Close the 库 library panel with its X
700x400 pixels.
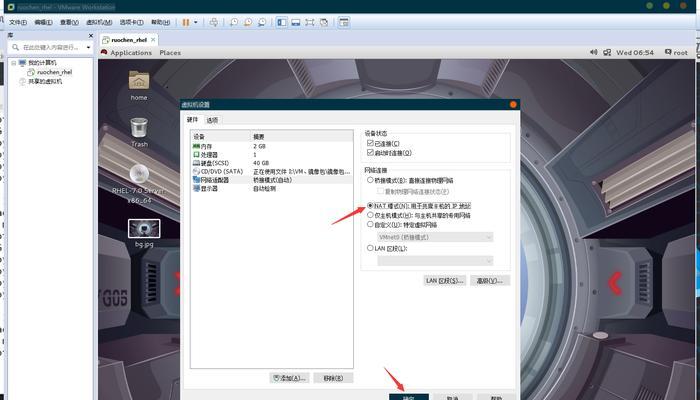pyautogui.click(x=91, y=36)
